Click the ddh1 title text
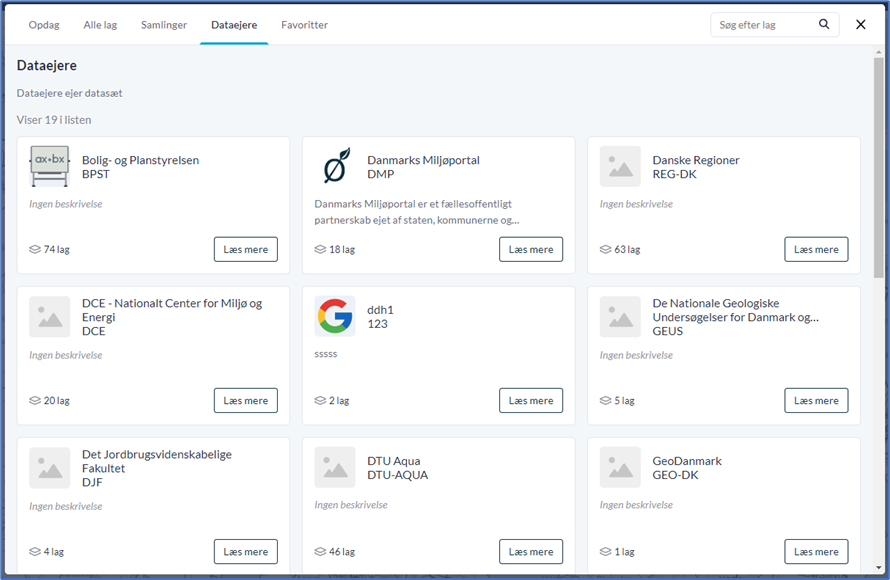890x580 pixels. coord(380,310)
